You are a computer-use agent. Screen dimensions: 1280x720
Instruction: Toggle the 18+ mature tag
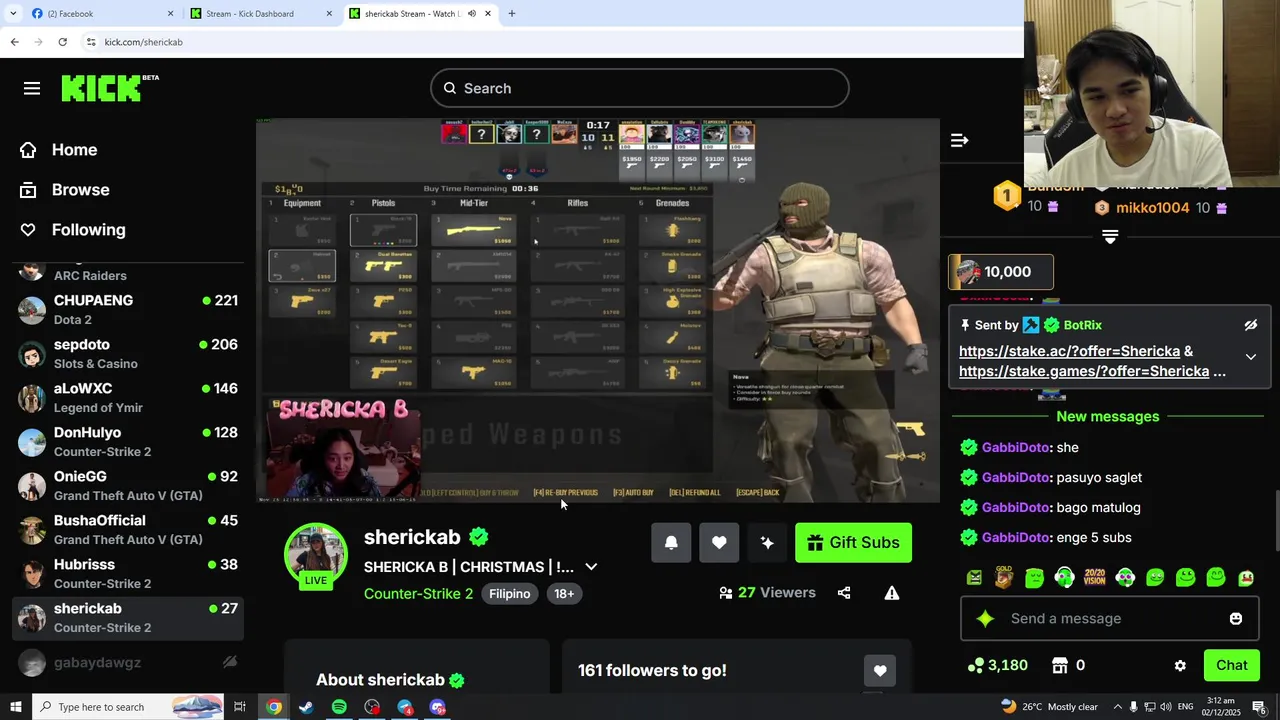coord(564,594)
